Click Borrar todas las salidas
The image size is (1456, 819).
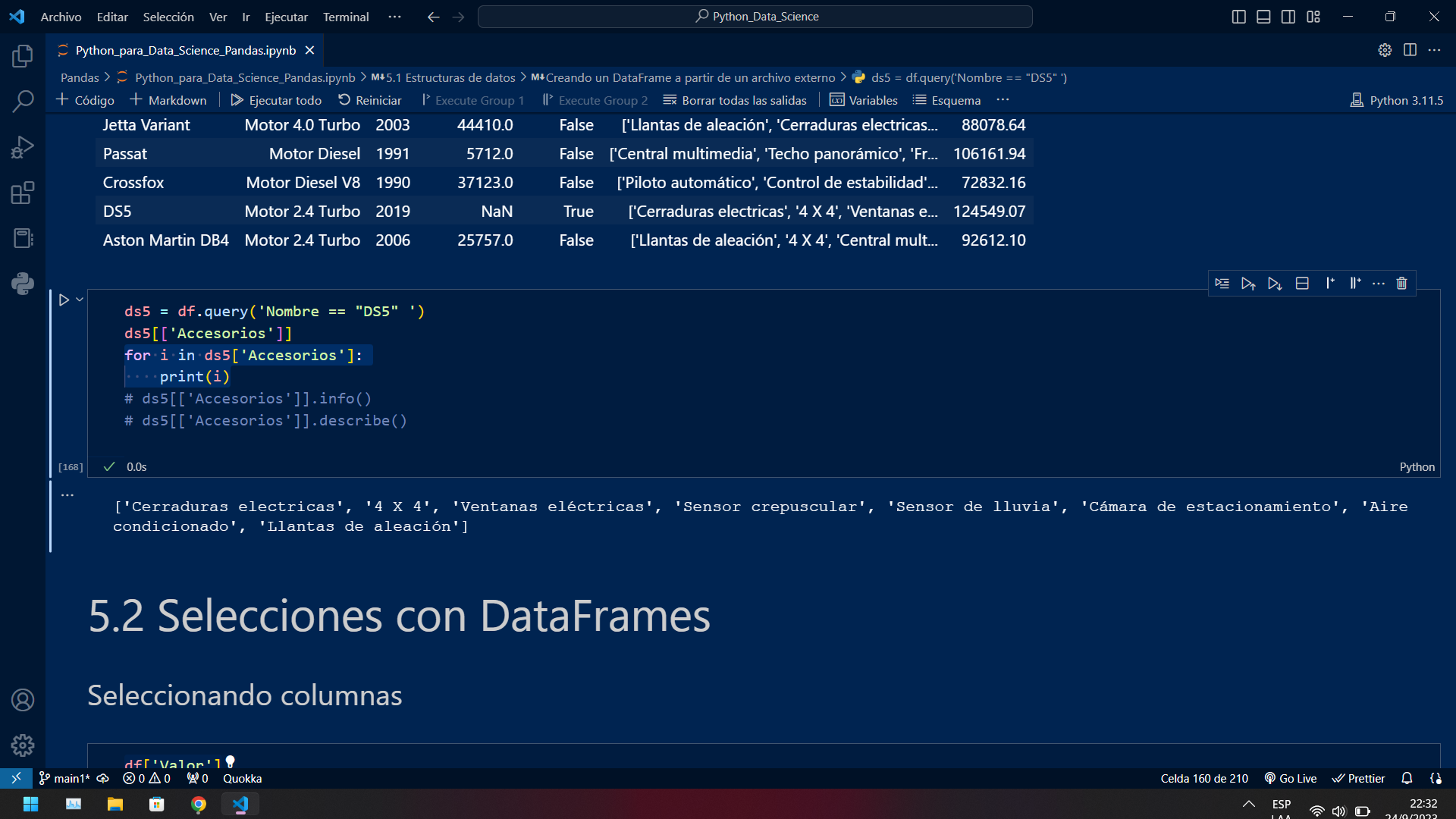pos(735,100)
